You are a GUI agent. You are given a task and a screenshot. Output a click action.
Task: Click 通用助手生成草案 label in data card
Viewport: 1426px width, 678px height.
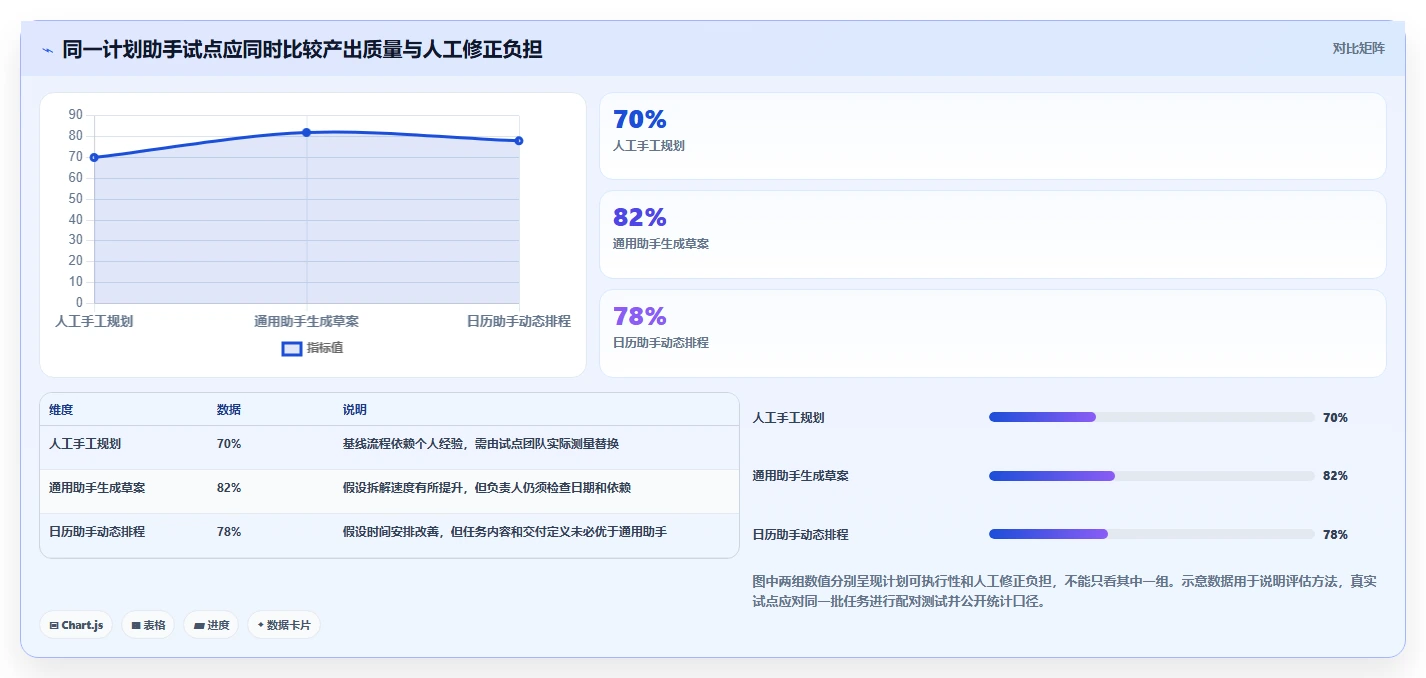(x=661, y=243)
